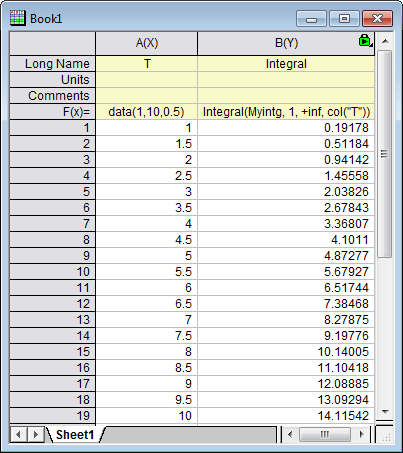Click cell with value 13.09294
The height and width of the screenshot is (453, 403).
(286, 400)
